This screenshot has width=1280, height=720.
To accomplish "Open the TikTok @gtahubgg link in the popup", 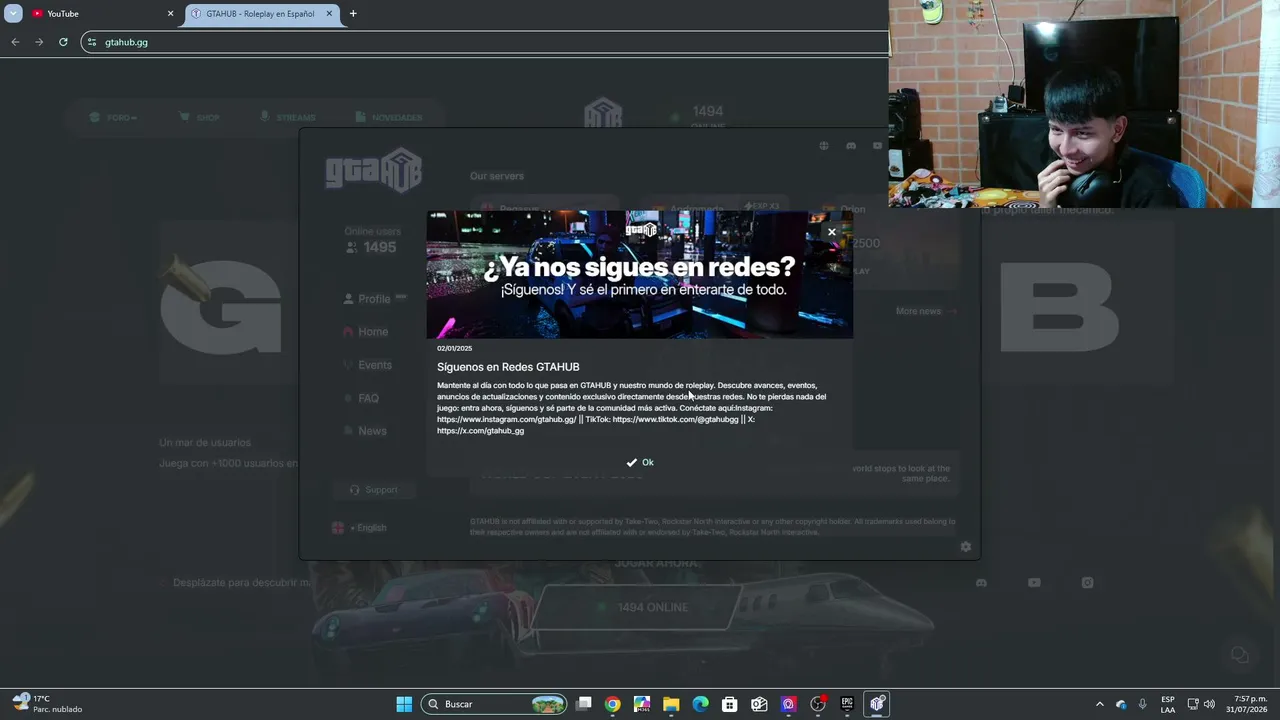I will [675, 420].
